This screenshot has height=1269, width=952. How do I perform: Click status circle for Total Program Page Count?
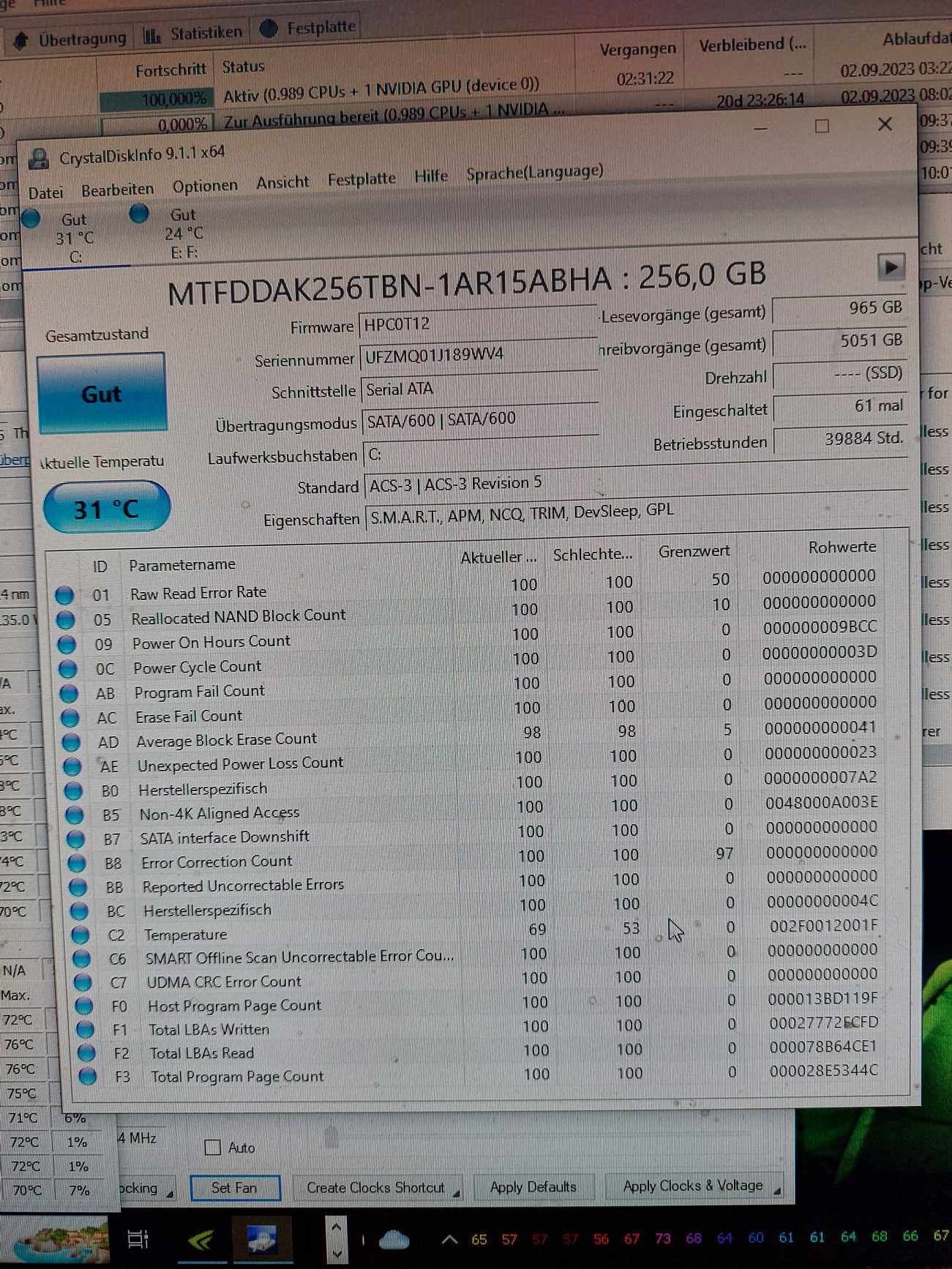tap(88, 1077)
